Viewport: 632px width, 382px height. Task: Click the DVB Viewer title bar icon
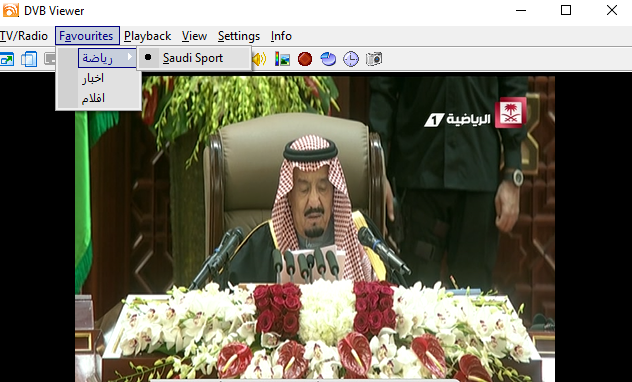[x=10, y=10]
